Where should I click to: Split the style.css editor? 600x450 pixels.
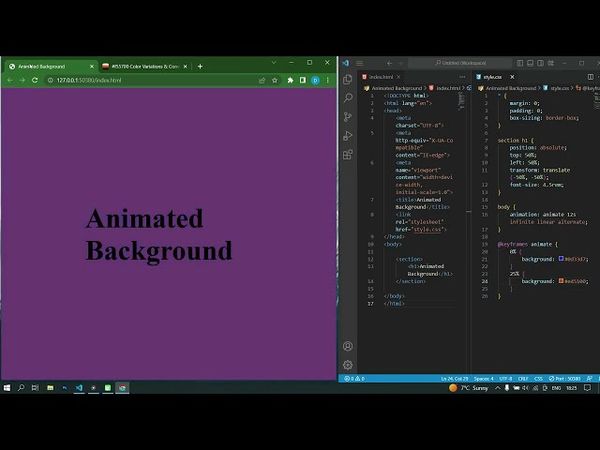pos(590,77)
